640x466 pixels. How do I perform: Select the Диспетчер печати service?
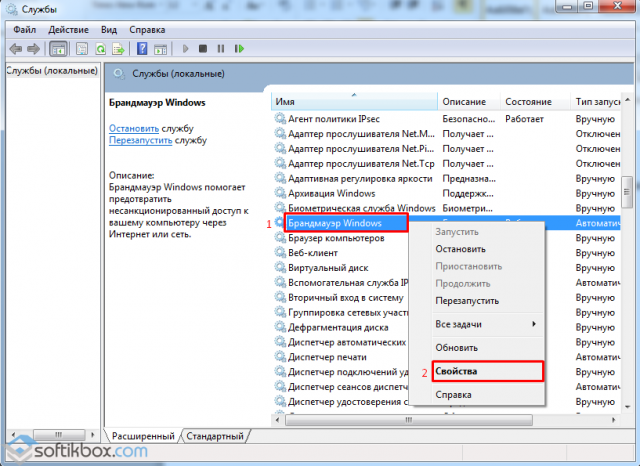[x=327, y=357]
